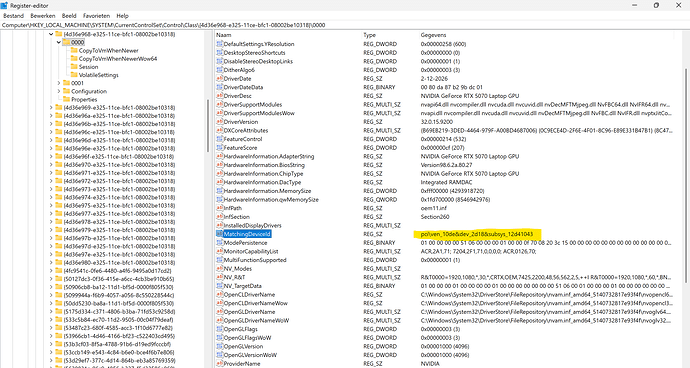Expand the {4d36e96c-e325-11ce key
690x368 pixels.
click(x=51, y=132)
